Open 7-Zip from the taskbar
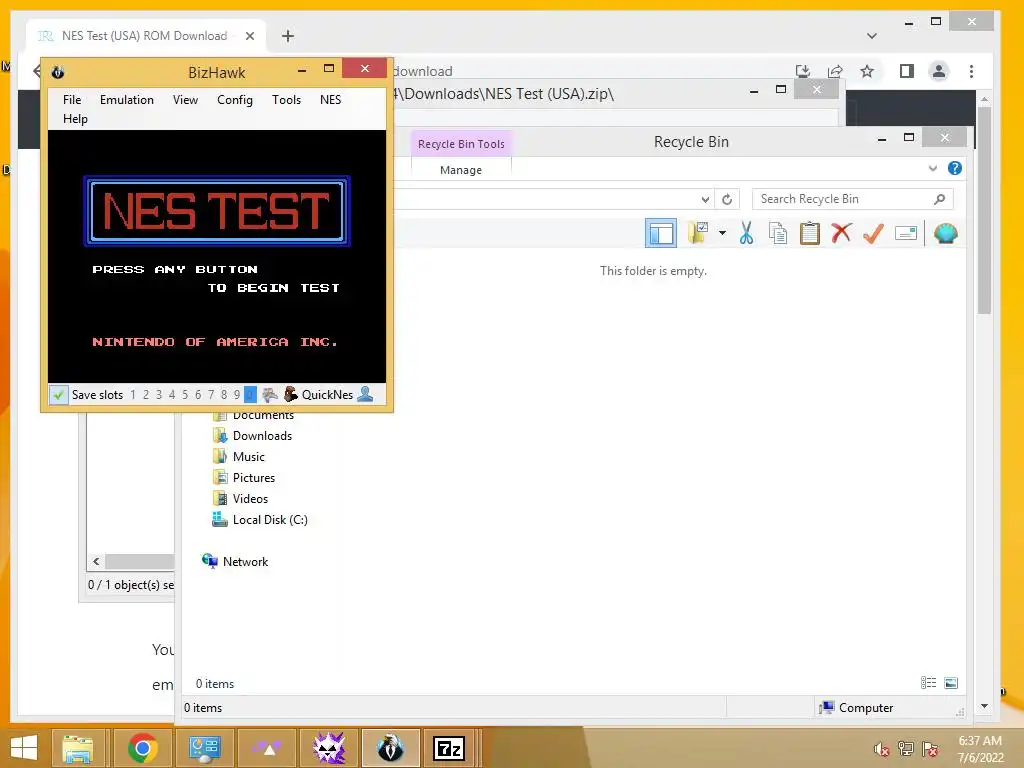Screen dimensions: 1024x768 (x=449, y=748)
